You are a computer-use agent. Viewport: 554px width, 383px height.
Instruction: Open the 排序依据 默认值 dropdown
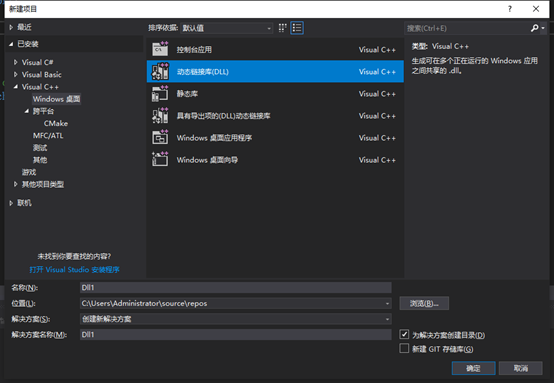(x=226, y=28)
